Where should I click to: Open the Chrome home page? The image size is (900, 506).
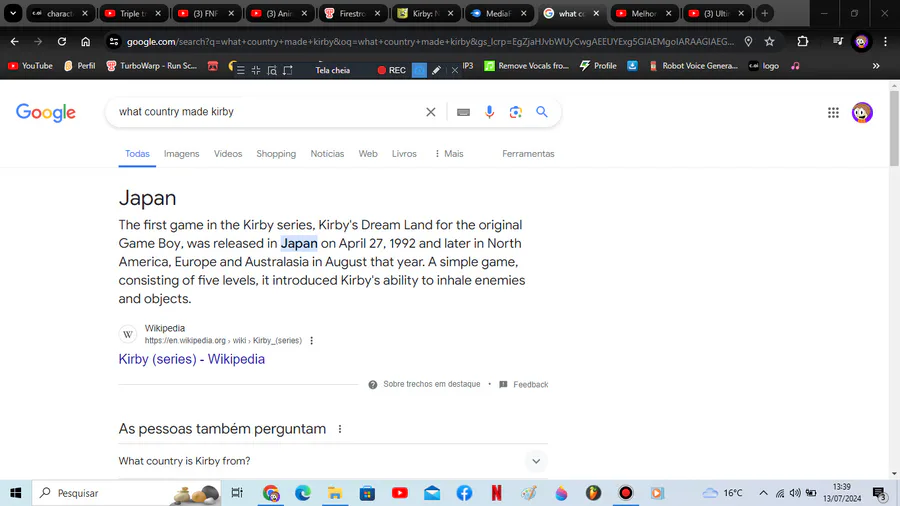point(86,41)
